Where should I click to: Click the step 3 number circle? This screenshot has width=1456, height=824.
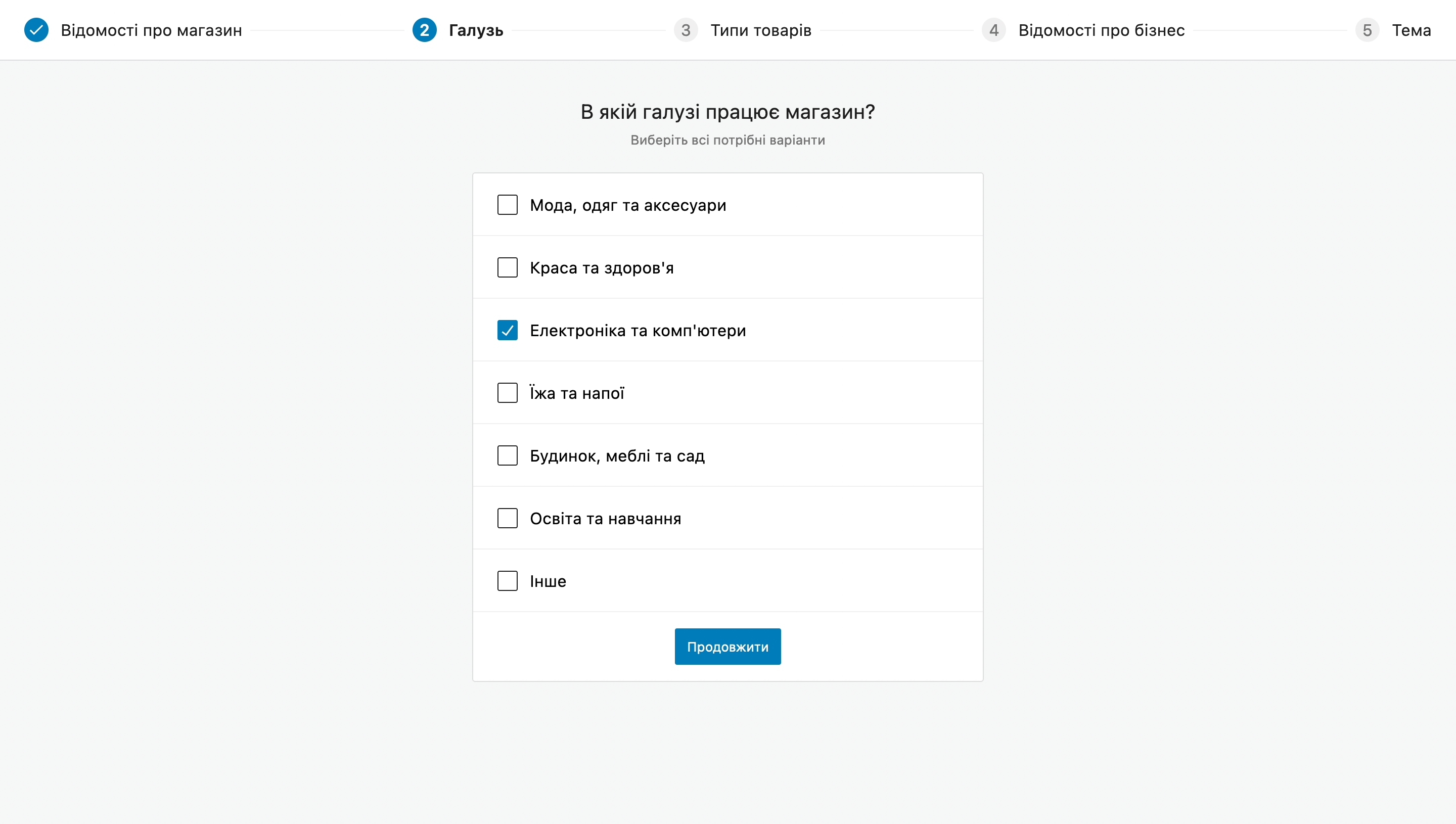pos(686,30)
